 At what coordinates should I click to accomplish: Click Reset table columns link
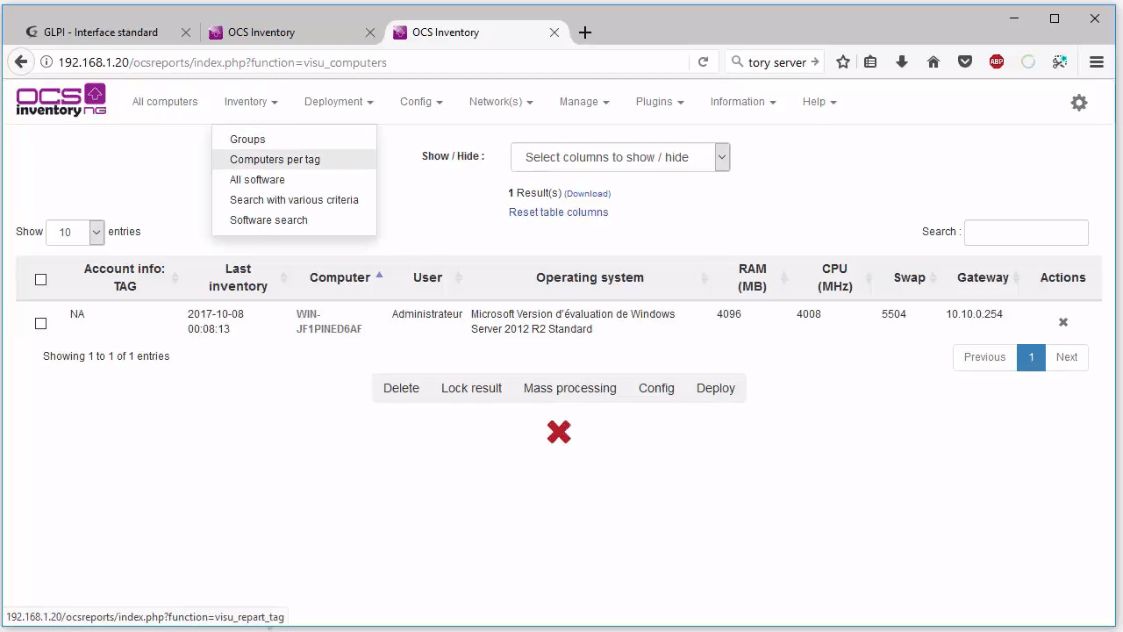coord(558,212)
